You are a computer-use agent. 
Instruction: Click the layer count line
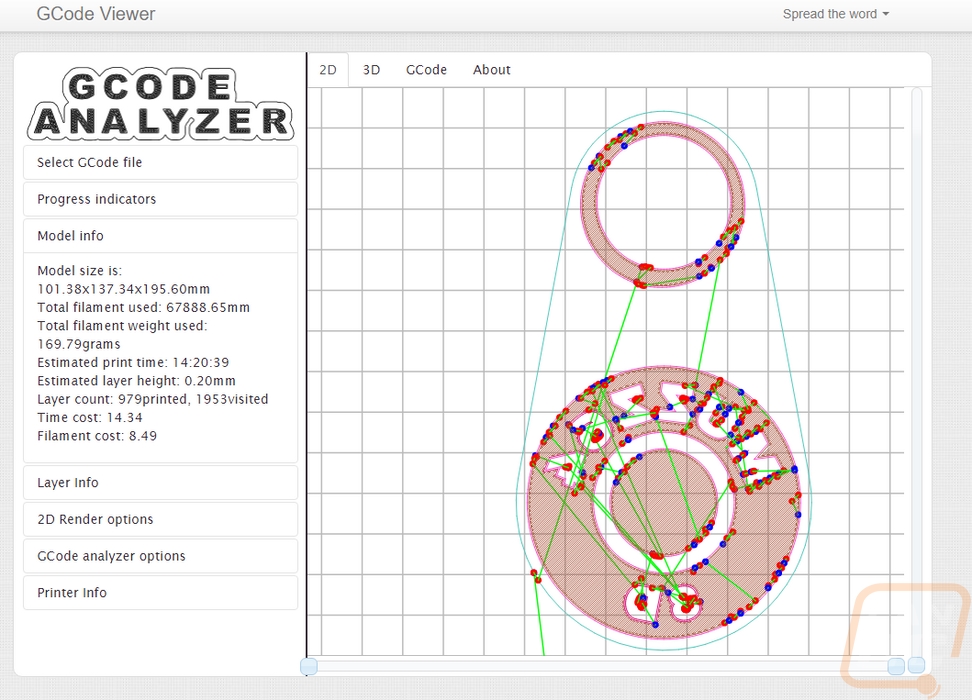coord(152,399)
